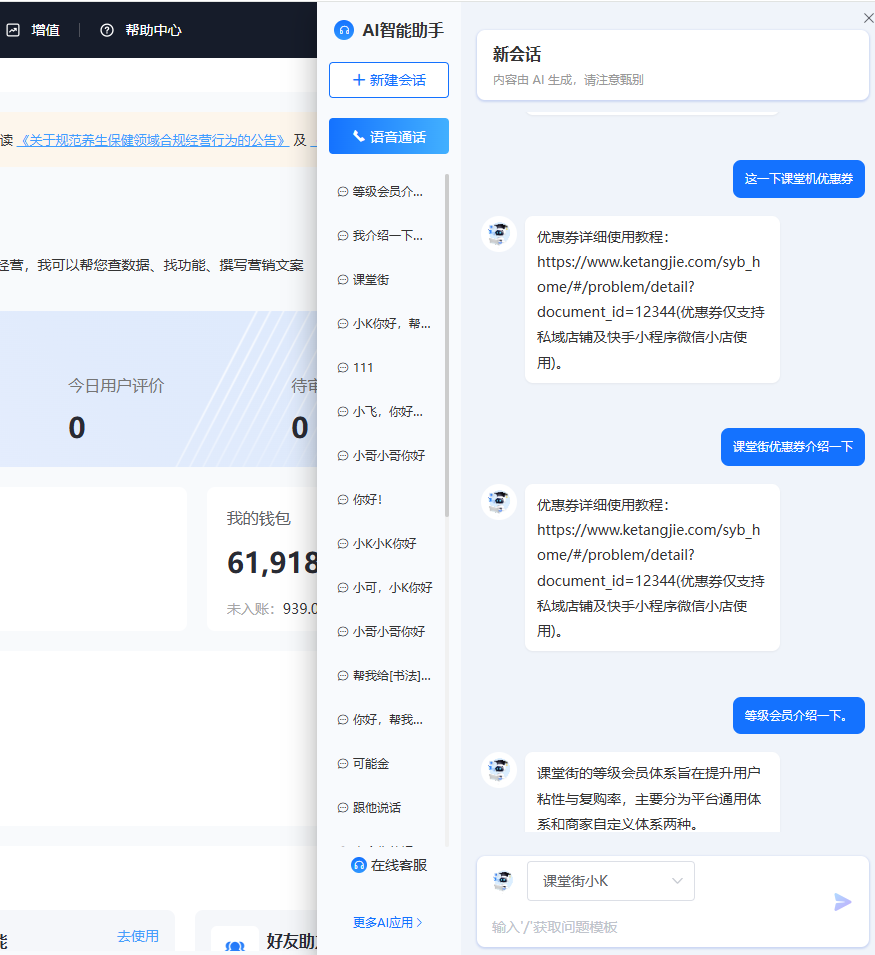The height and width of the screenshot is (955, 875).
Task: Click the 帮助中心 question mark icon
Action: point(107,30)
